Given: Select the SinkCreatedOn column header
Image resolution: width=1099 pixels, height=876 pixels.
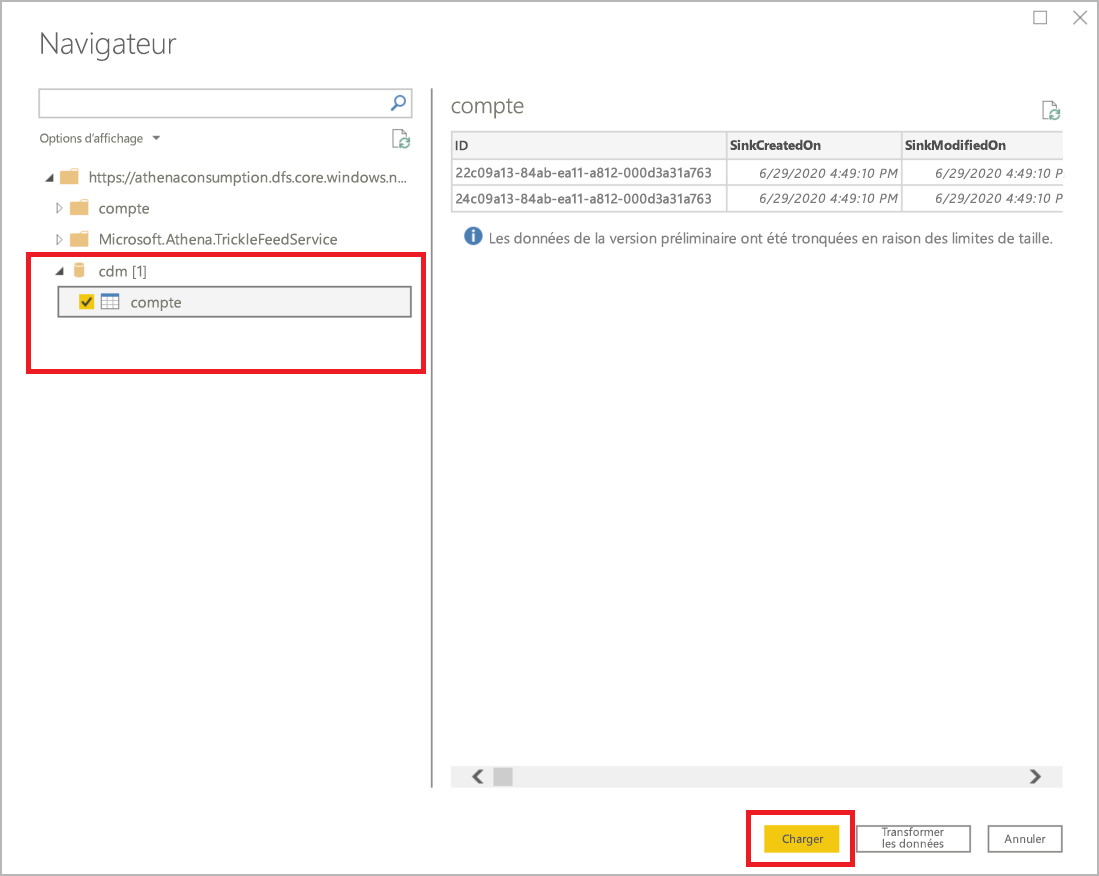Looking at the screenshot, I should (x=814, y=145).
